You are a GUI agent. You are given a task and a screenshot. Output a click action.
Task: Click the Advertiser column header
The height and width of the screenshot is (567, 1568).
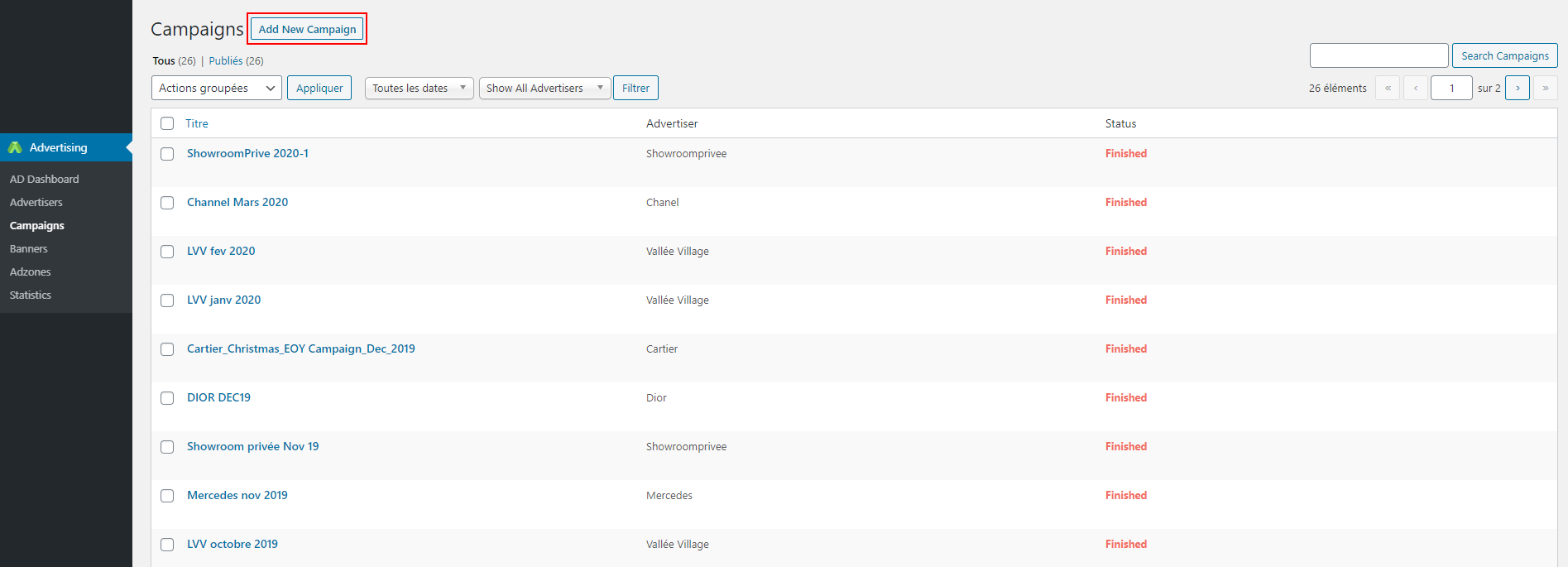pyautogui.click(x=672, y=123)
